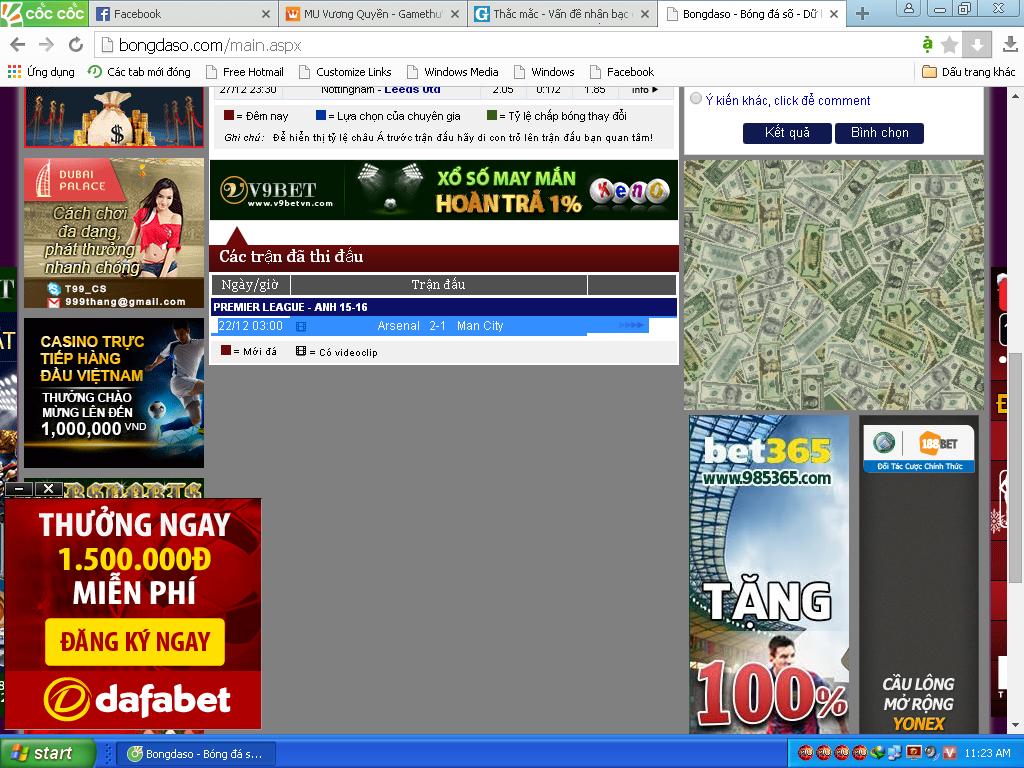
Task: Close the Thắc mắc tab
Action: 645,14
